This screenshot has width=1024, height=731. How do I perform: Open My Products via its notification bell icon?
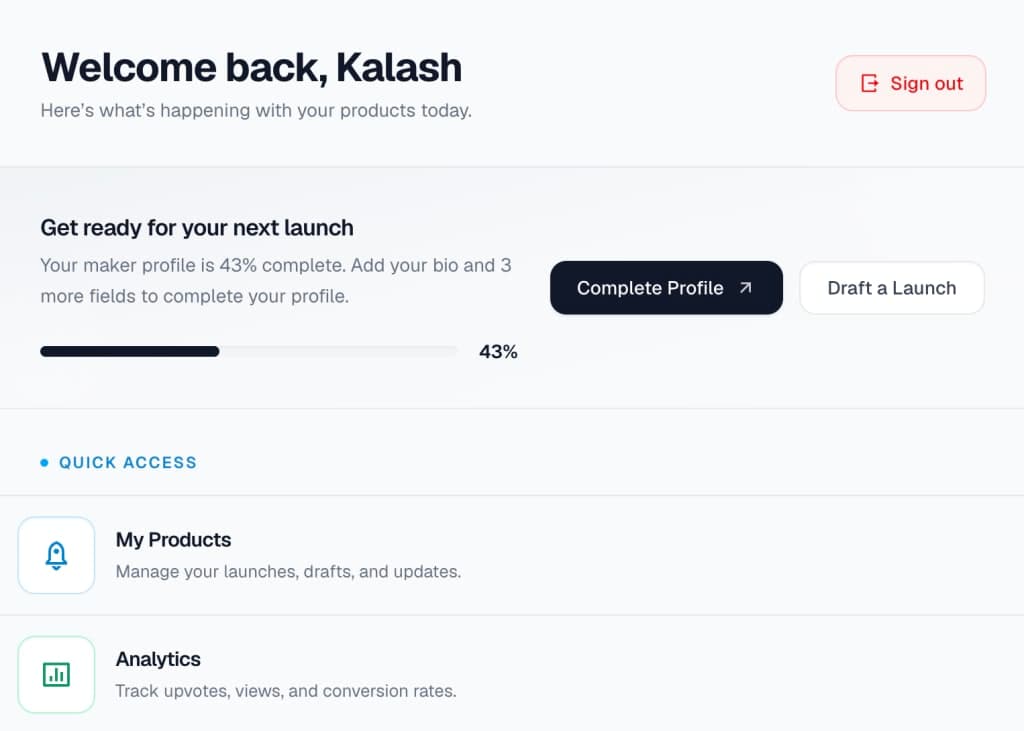coord(56,555)
